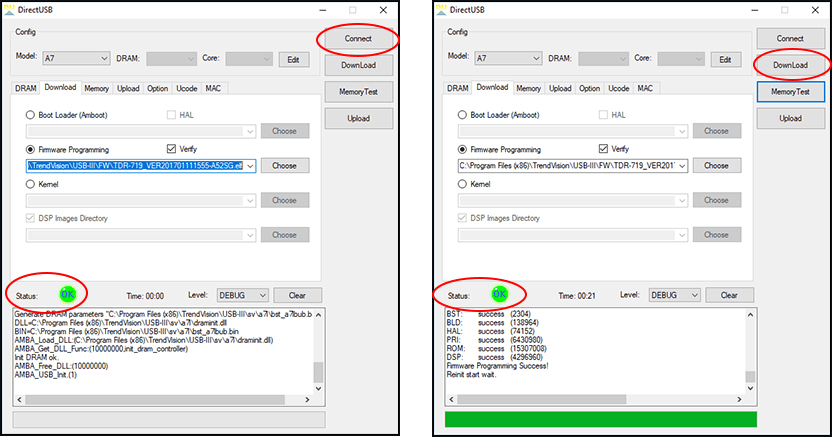
Task: Switch to the Memory tab in left window
Action: tap(96, 88)
